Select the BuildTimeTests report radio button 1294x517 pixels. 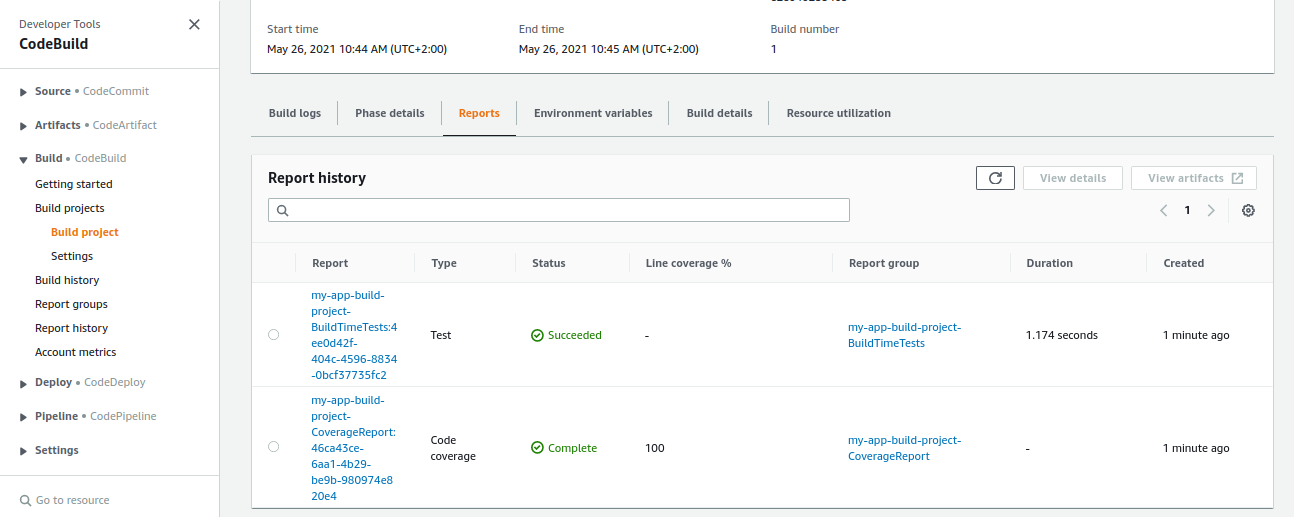[274, 335]
